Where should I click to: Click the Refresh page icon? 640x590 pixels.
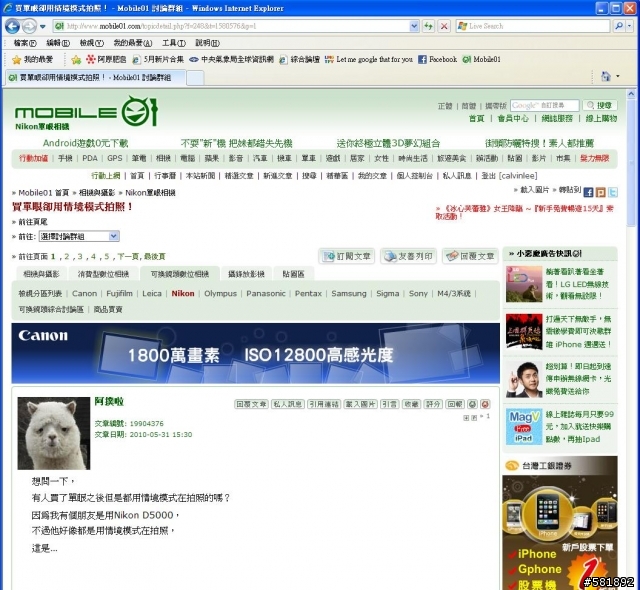click(x=428, y=27)
